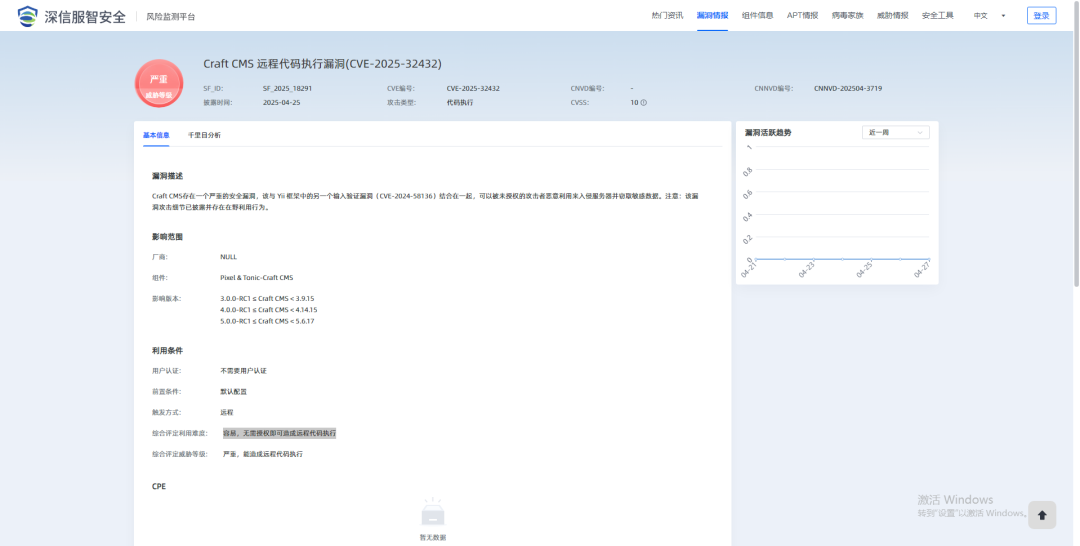The width and height of the screenshot is (1080, 546).
Task: Click the 影响范围 section heading
Action: (x=167, y=237)
